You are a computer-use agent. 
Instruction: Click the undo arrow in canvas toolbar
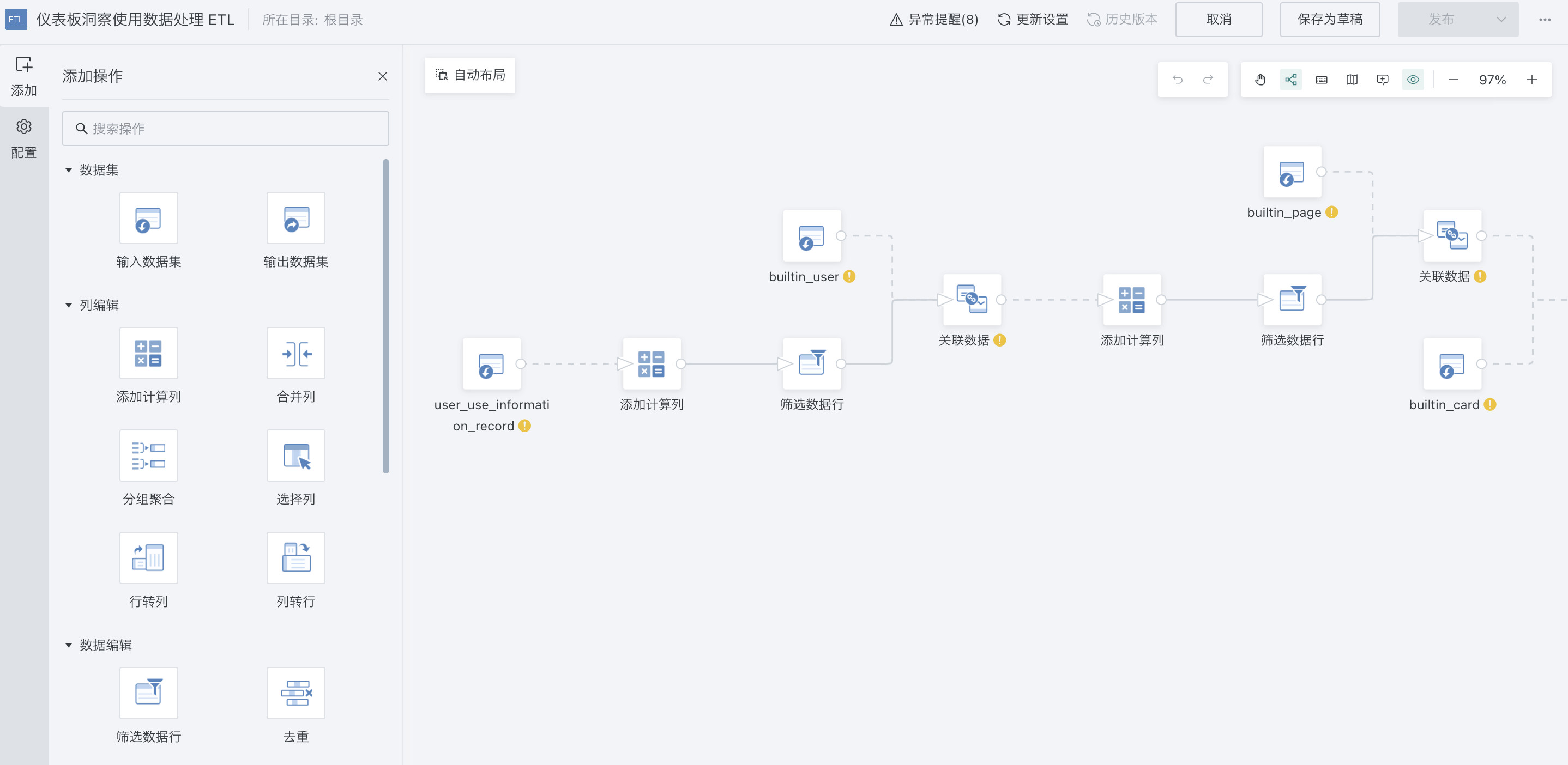click(x=1177, y=80)
